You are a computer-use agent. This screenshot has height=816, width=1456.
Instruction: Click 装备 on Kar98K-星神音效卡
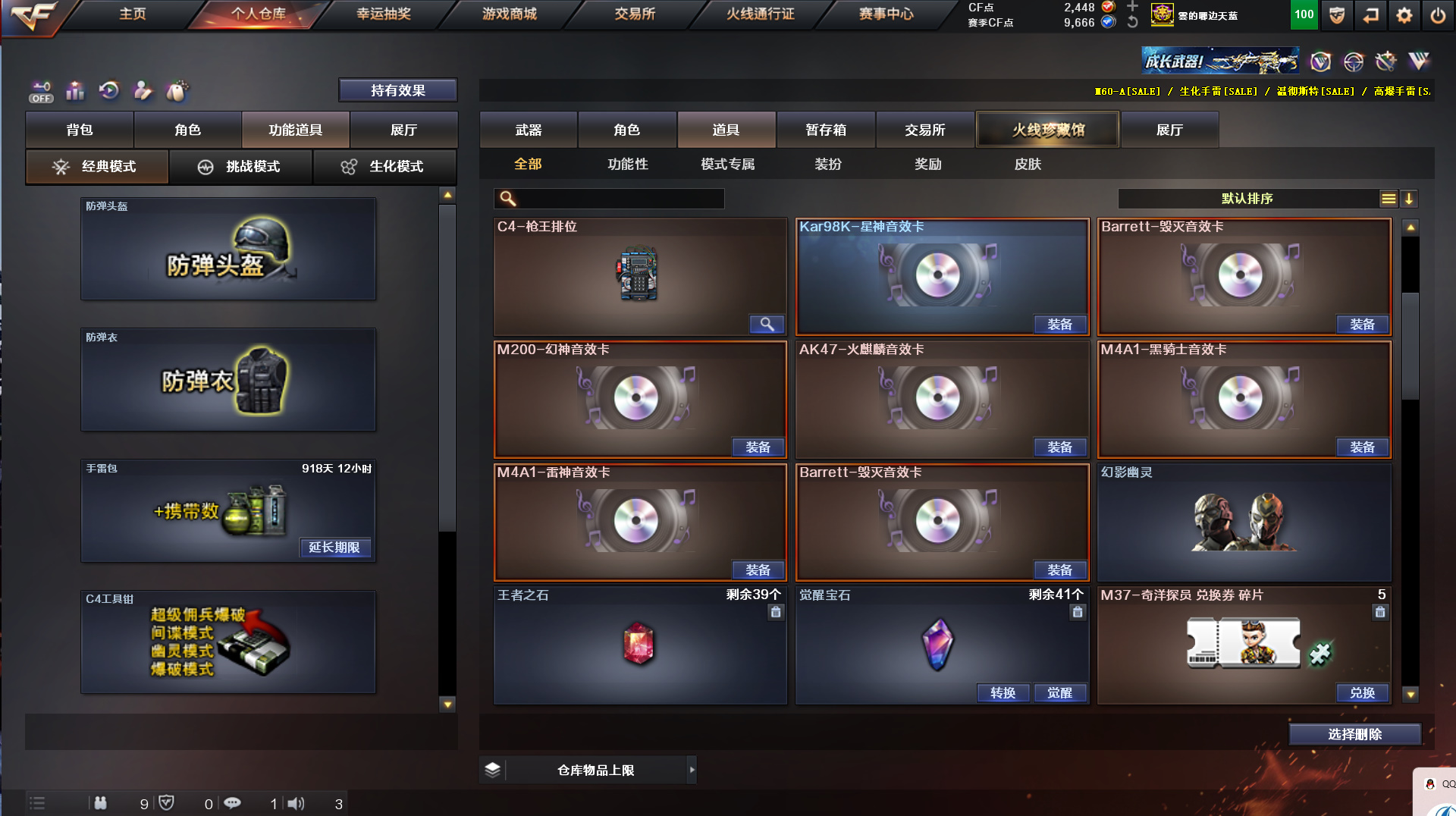point(1060,325)
